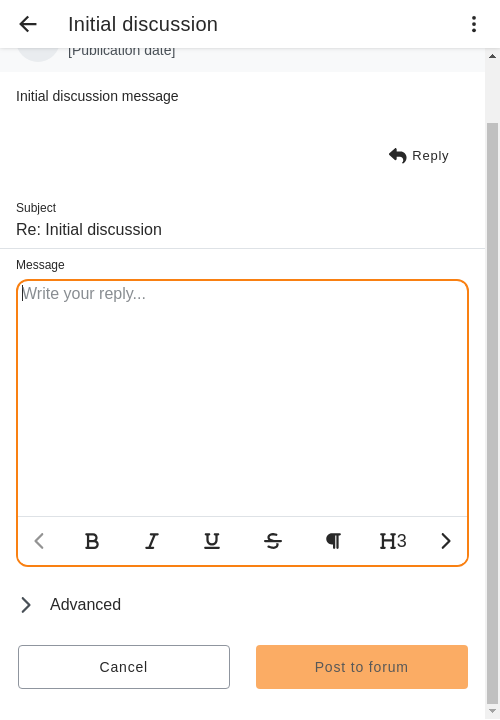Show previous editor toolbar buttons
Viewport: 500px width, 720px height.
39,541
